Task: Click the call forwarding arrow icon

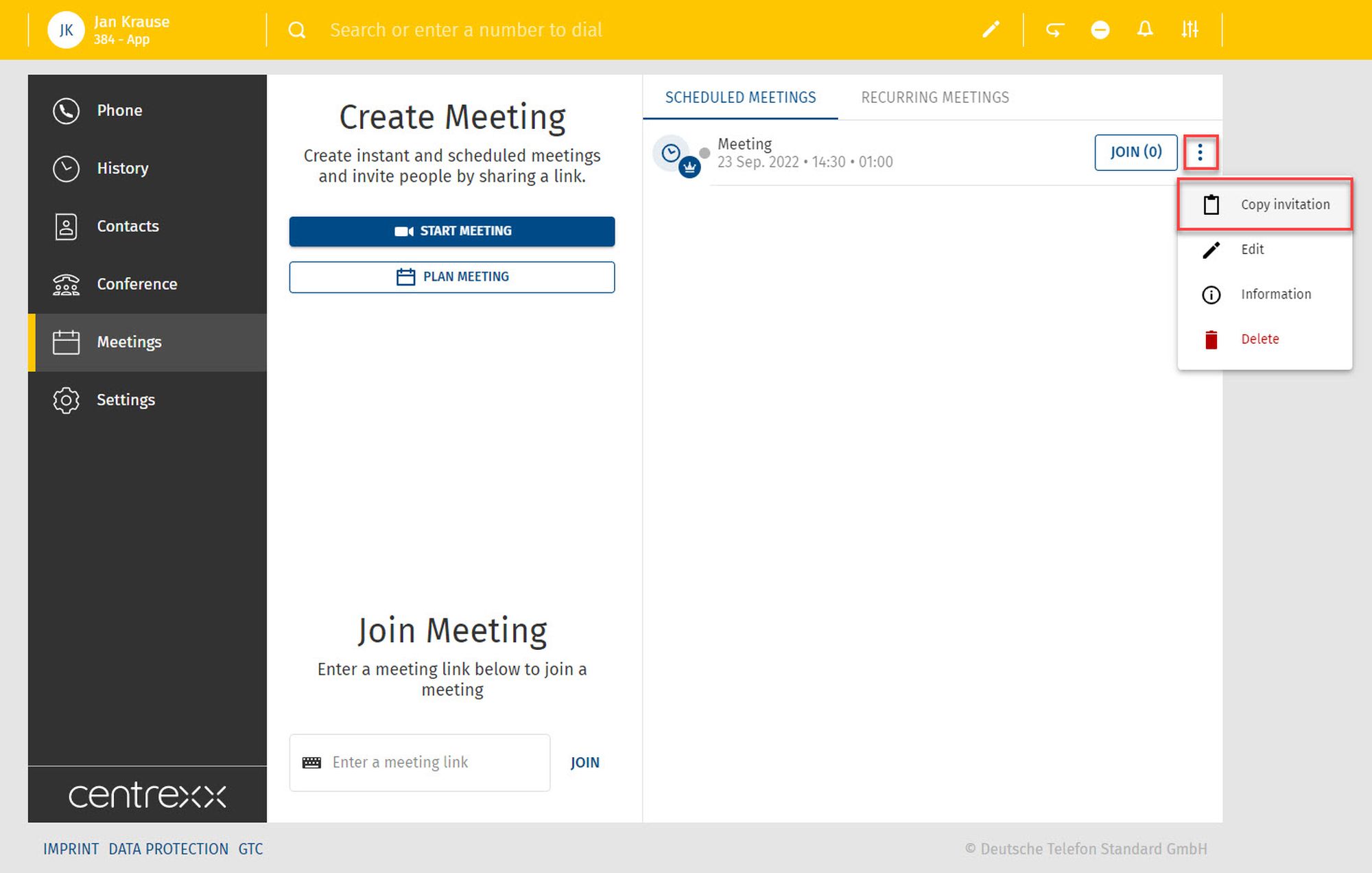Action: pos(1054,30)
